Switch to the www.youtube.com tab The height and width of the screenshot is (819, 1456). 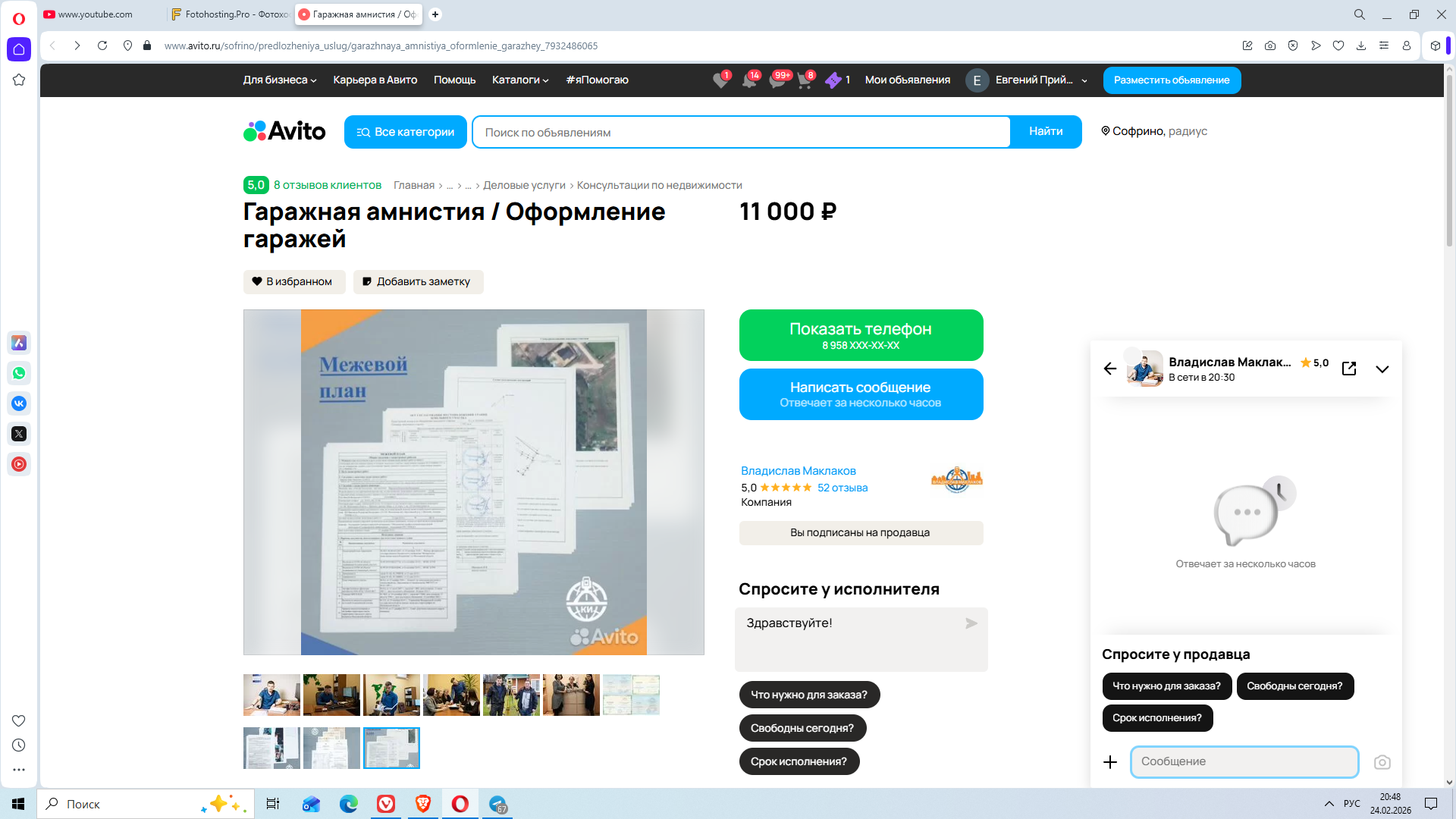click(x=95, y=14)
